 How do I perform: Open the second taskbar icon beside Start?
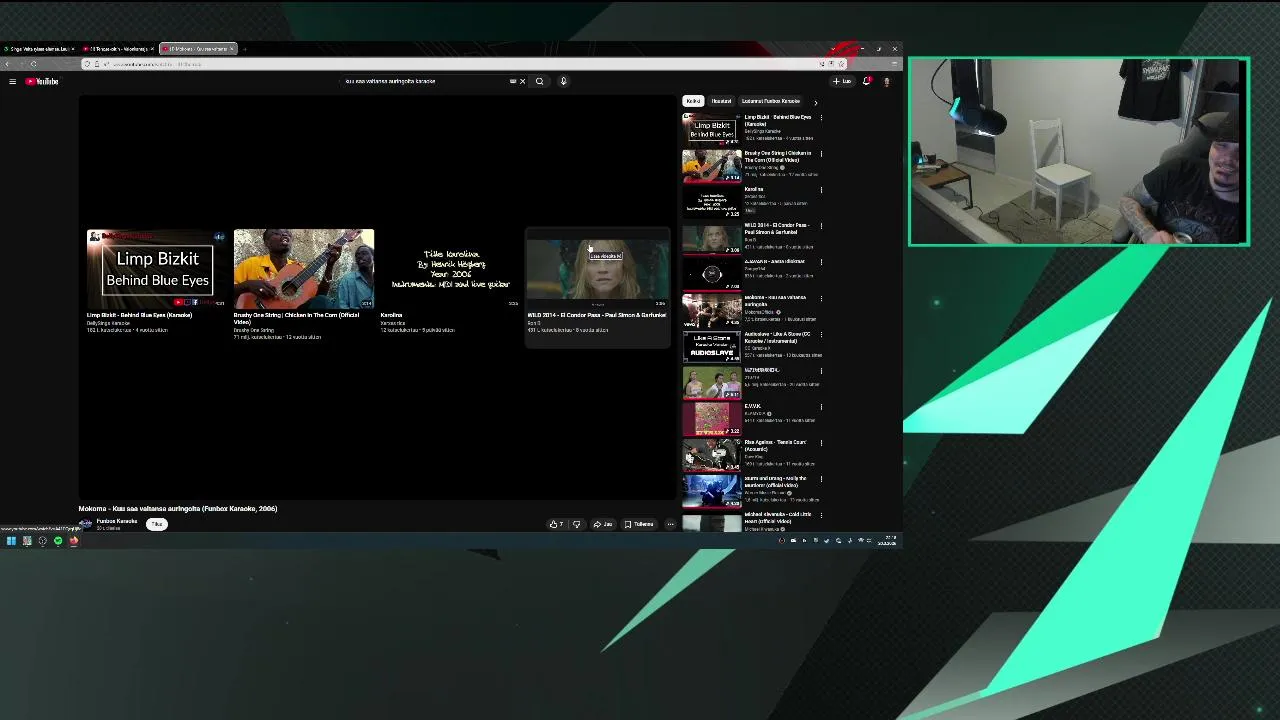tap(27, 541)
